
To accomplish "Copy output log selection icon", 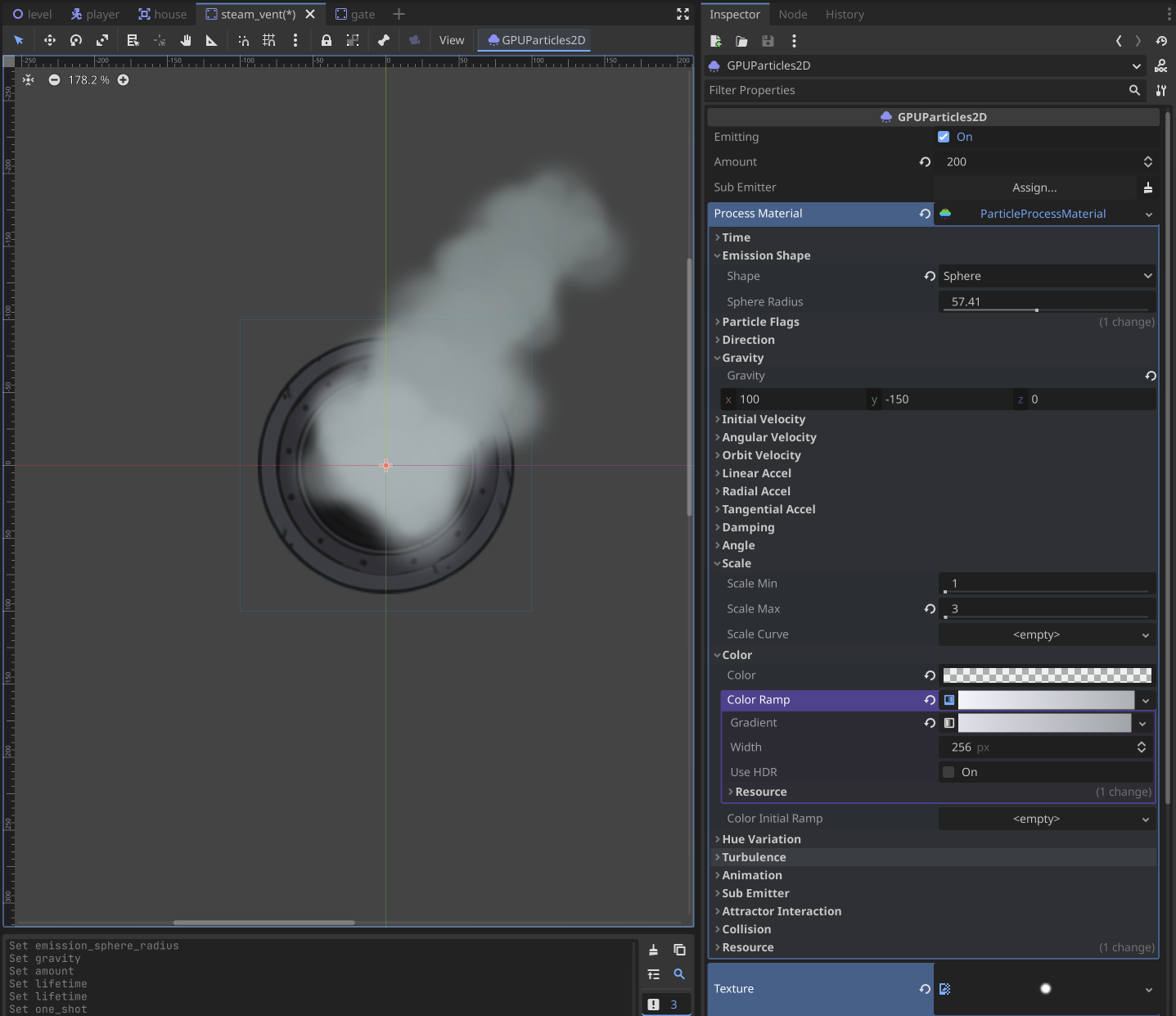I will coord(679,950).
